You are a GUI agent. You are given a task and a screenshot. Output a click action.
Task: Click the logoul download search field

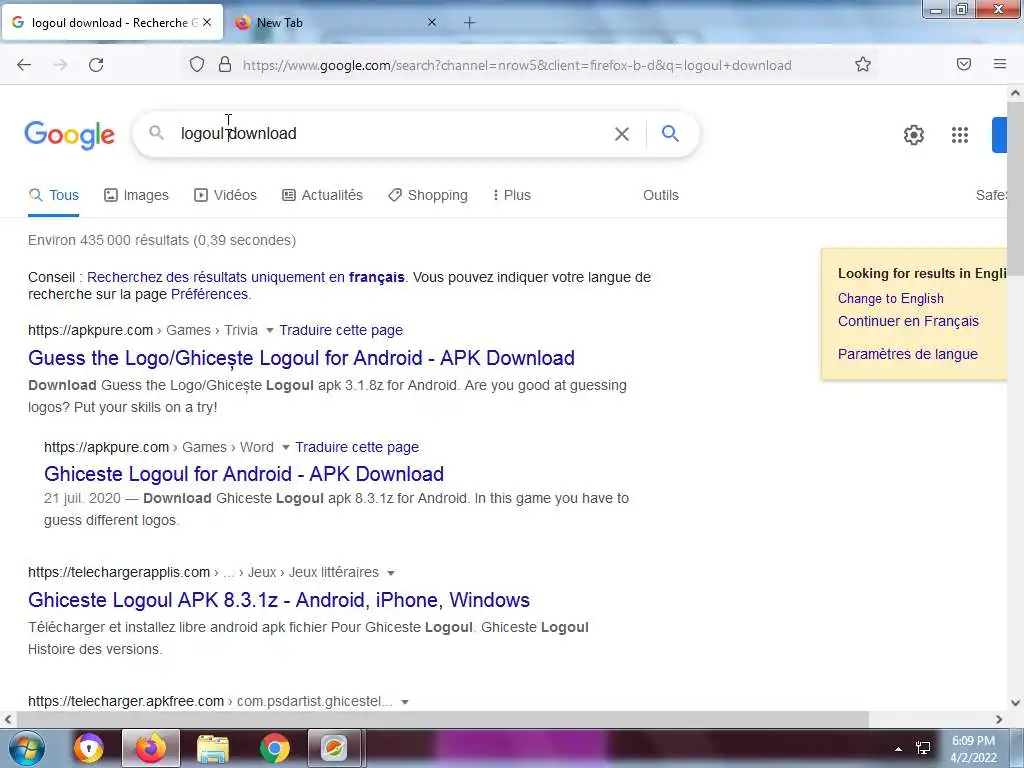(392, 134)
